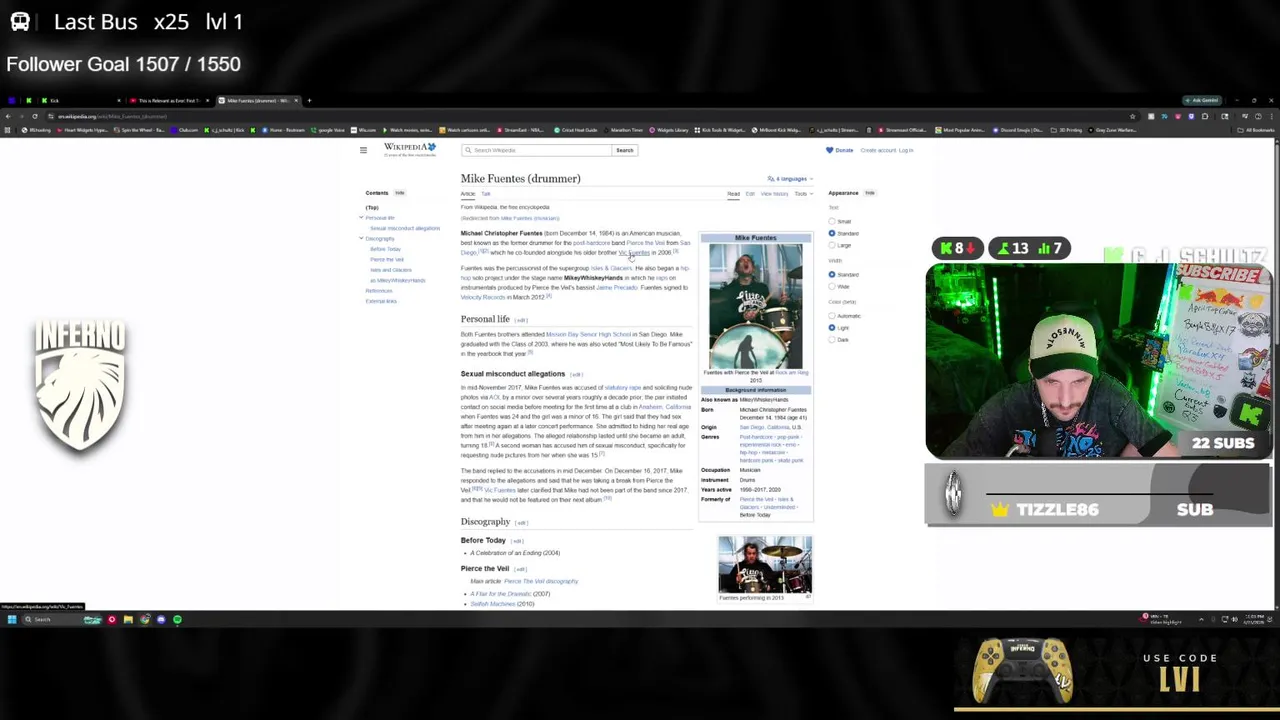
Task: Jump to External links in contents
Action: click(x=381, y=301)
